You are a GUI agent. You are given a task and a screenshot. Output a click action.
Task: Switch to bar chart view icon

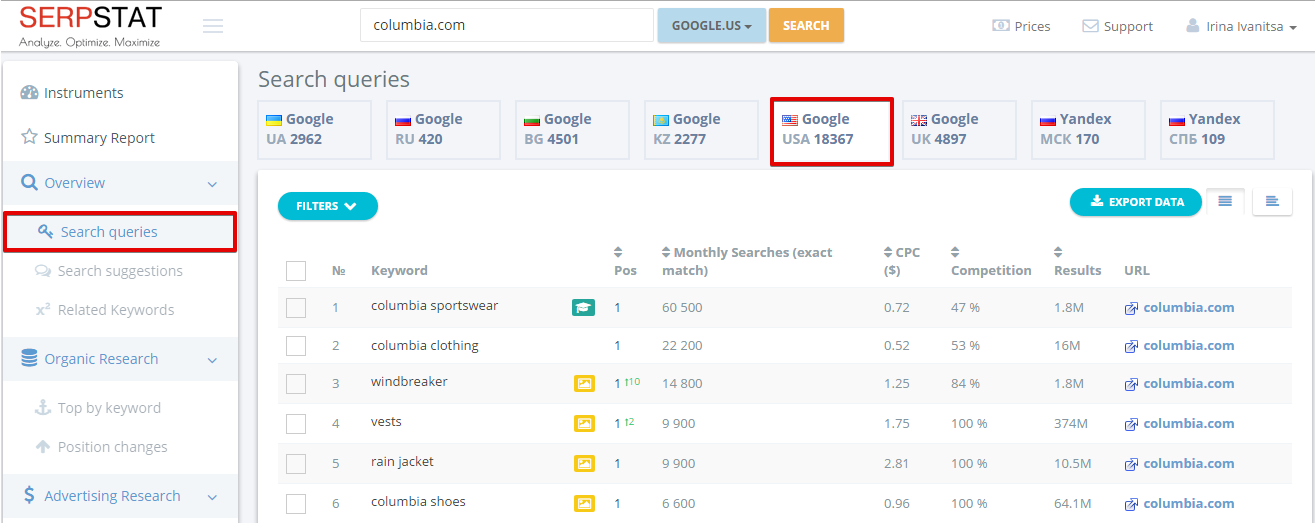click(1272, 201)
